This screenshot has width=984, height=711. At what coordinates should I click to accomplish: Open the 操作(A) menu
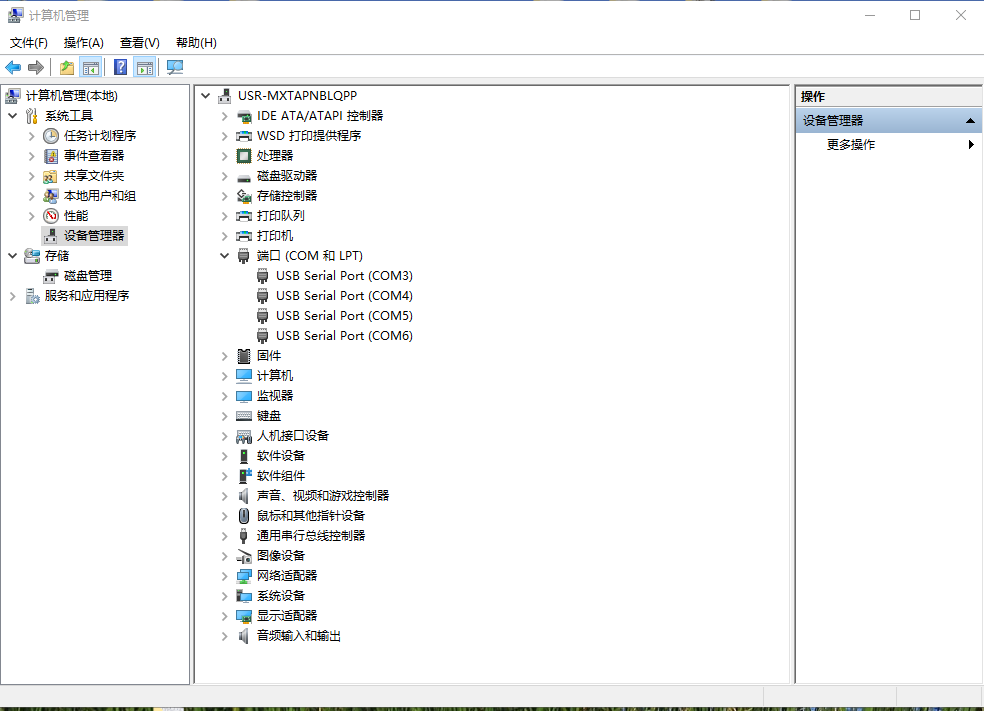[83, 42]
